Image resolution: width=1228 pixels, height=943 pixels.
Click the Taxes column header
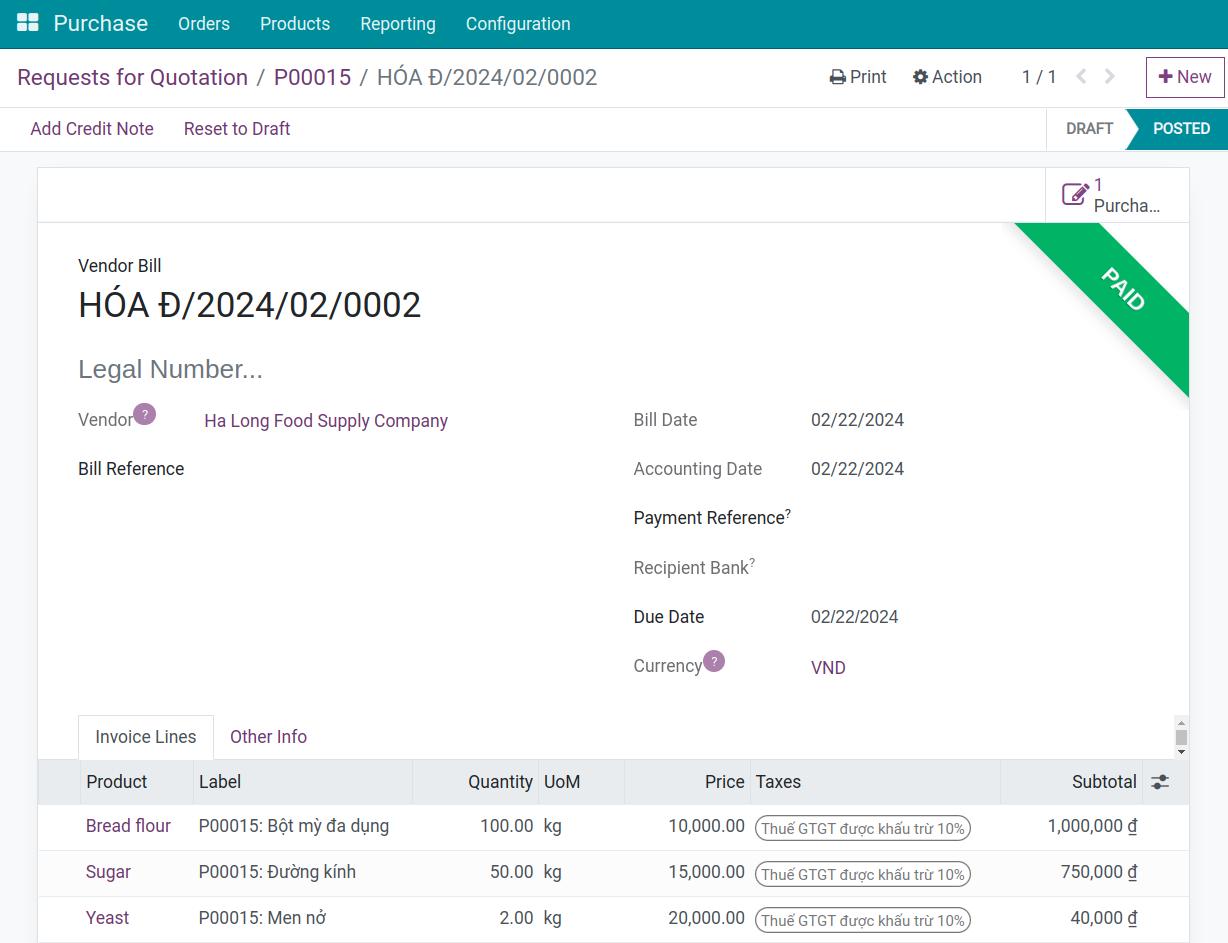pyautogui.click(x=875, y=782)
